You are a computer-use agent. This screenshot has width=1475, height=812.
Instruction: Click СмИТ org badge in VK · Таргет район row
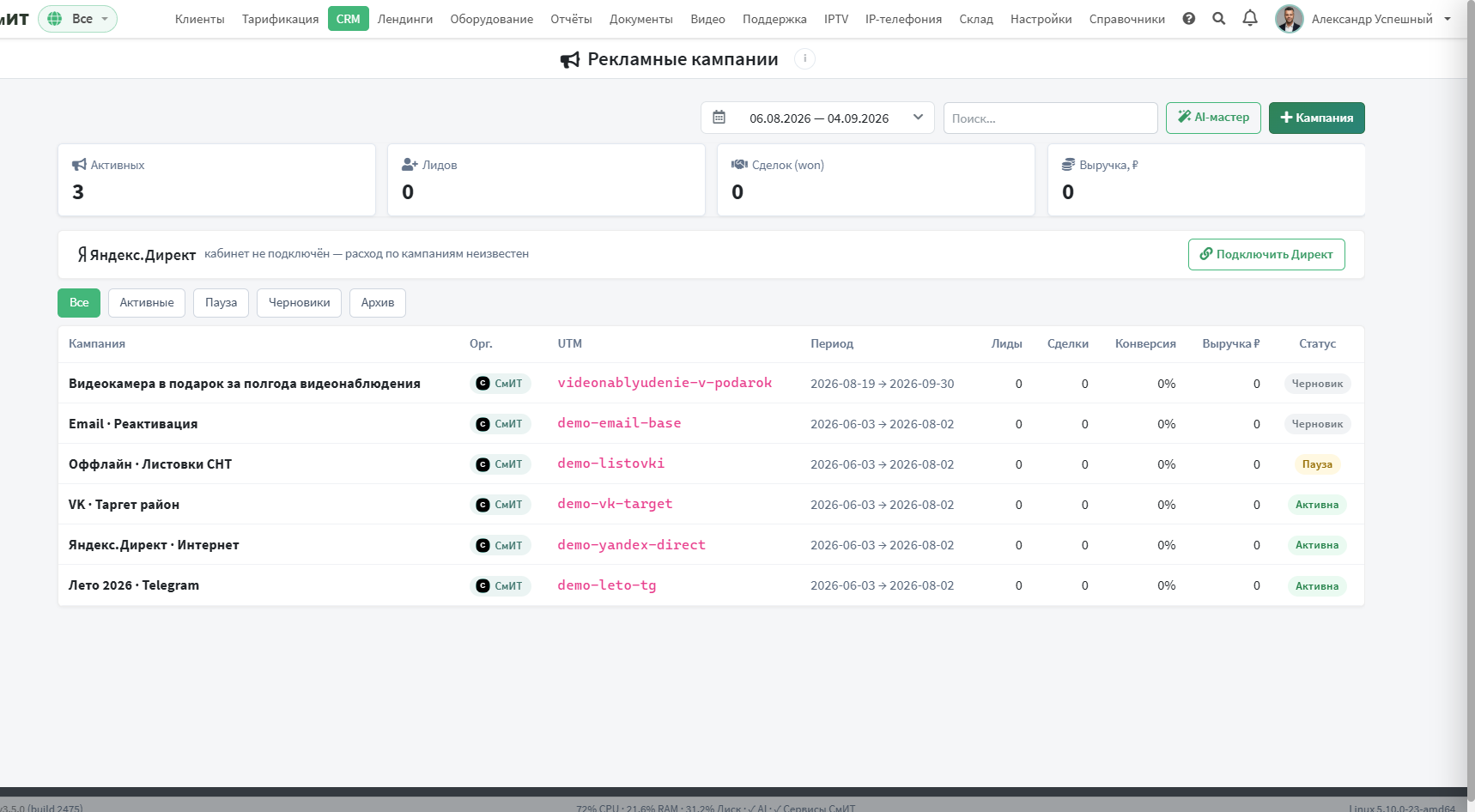tap(501, 505)
